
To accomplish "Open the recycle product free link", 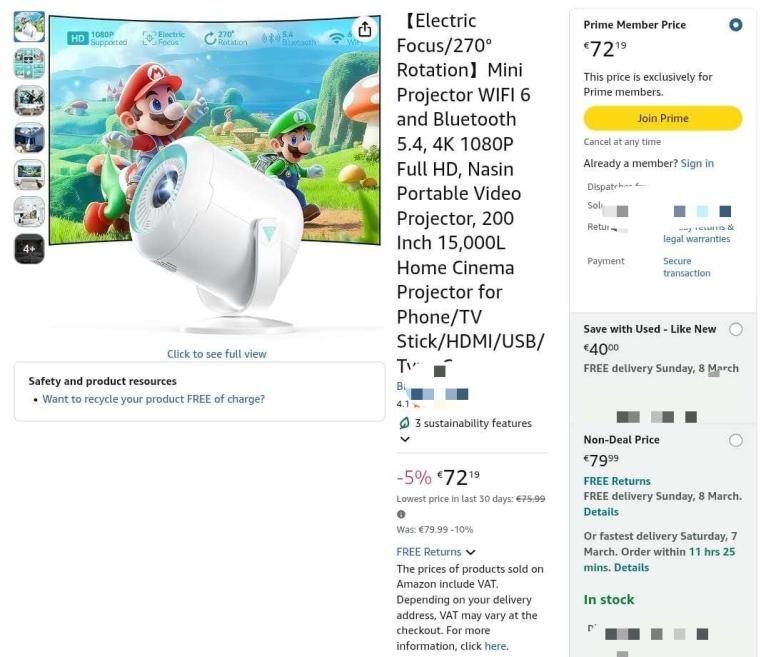I will 153,399.
